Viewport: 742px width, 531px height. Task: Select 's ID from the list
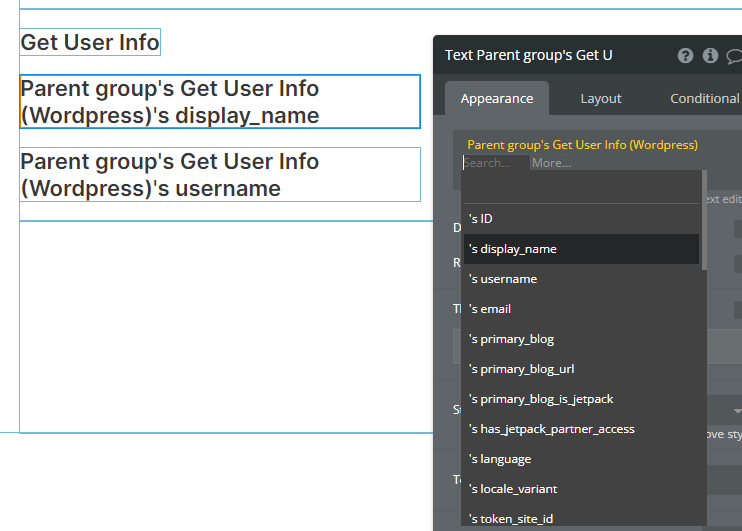point(481,219)
